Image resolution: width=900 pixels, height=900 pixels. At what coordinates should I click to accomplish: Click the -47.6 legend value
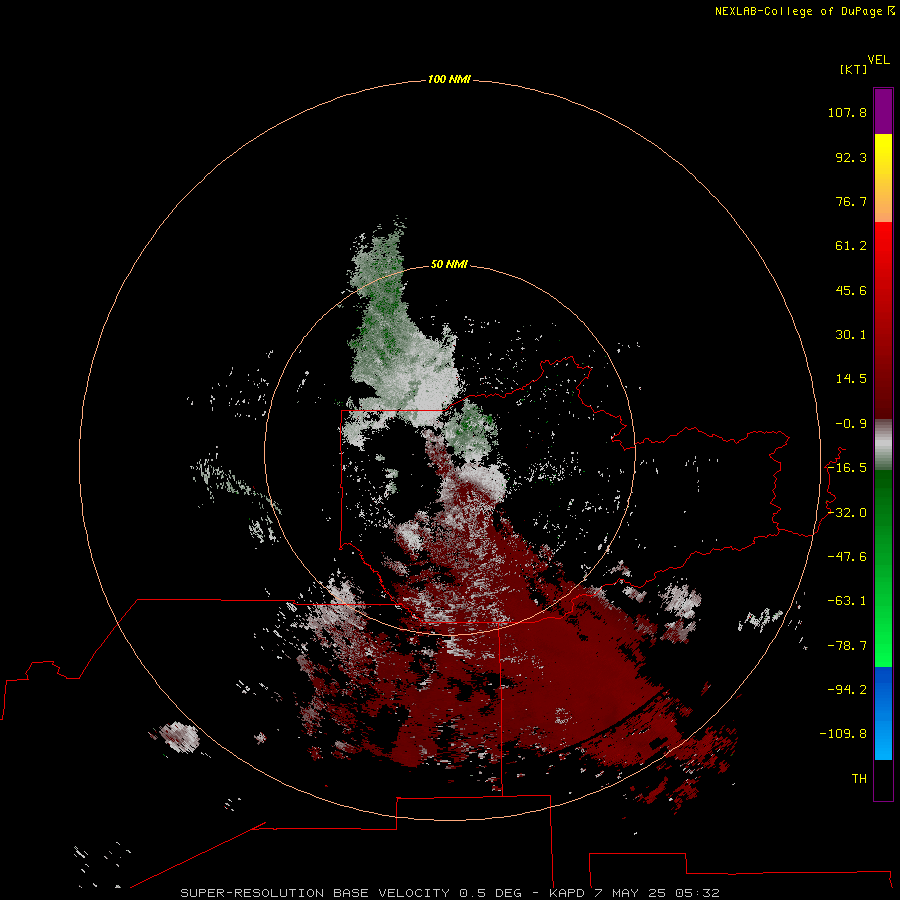847,557
